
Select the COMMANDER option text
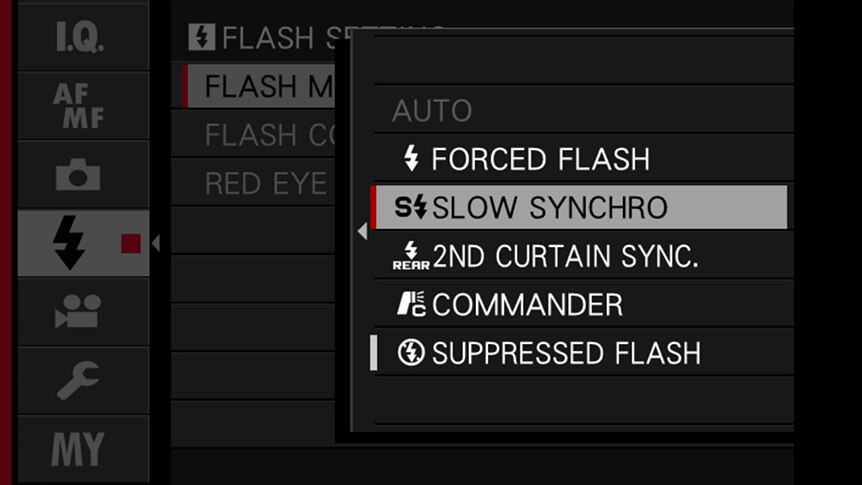[x=528, y=305]
